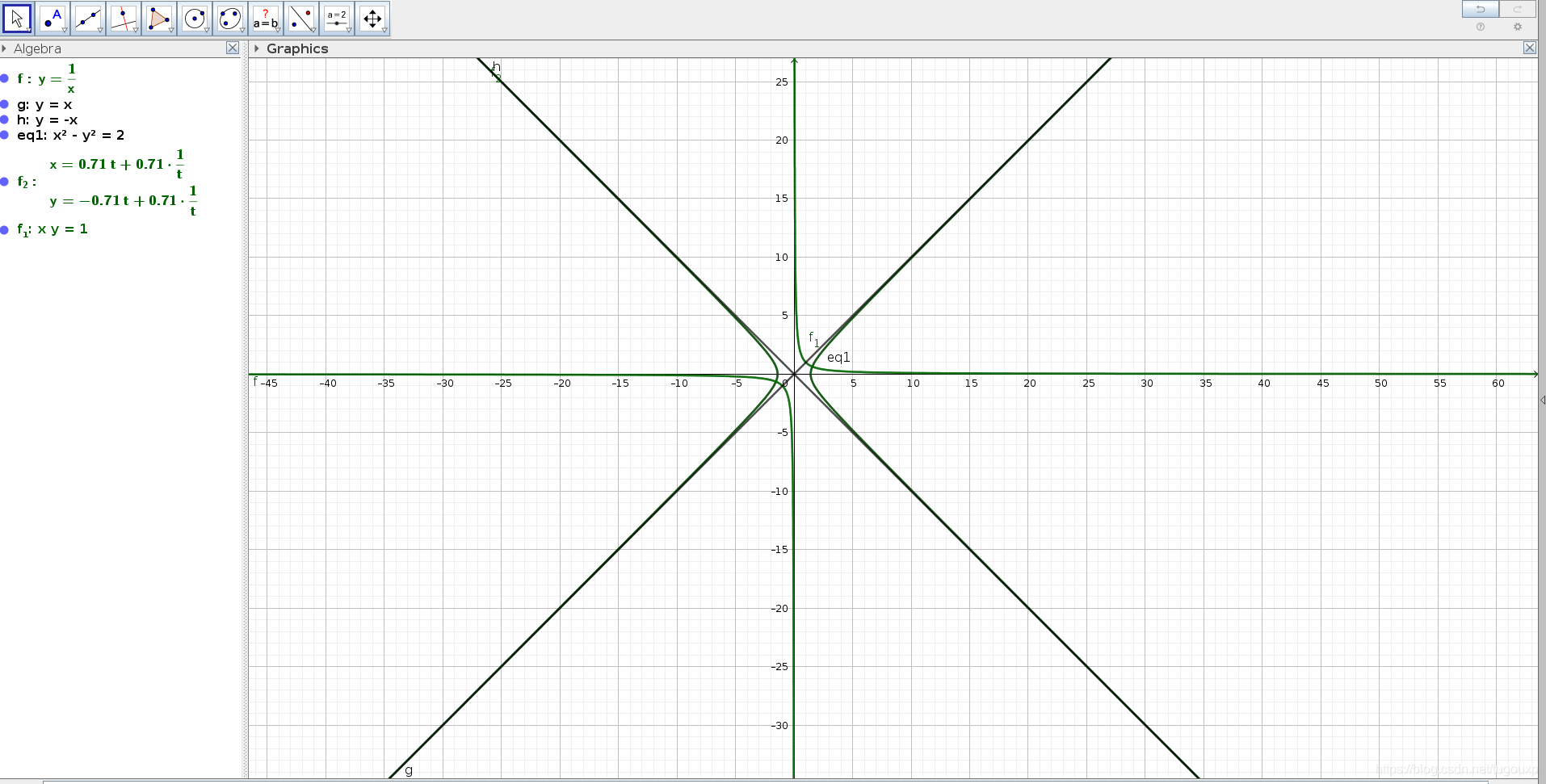Open the Move Graphics View dropdown triangle
Viewport: 1546px width, 784px height.
[x=384, y=31]
